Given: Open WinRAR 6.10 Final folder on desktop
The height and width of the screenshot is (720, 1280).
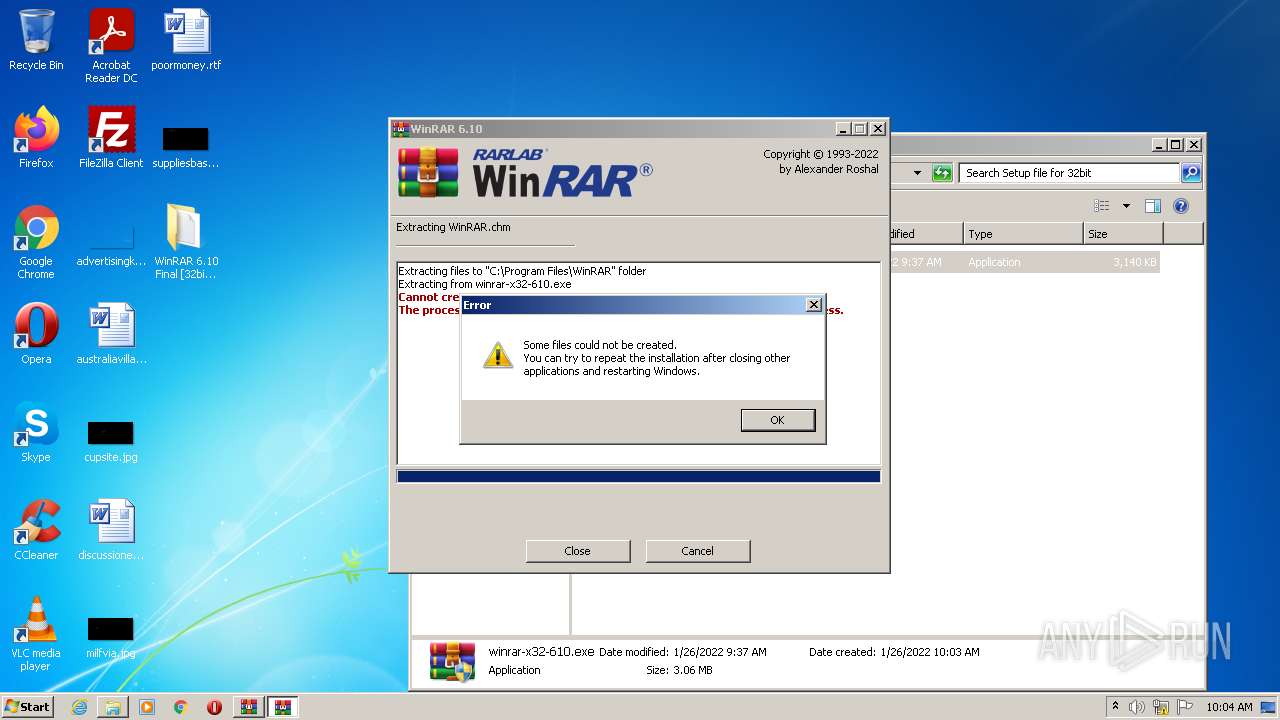Looking at the screenshot, I should coord(186,242).
